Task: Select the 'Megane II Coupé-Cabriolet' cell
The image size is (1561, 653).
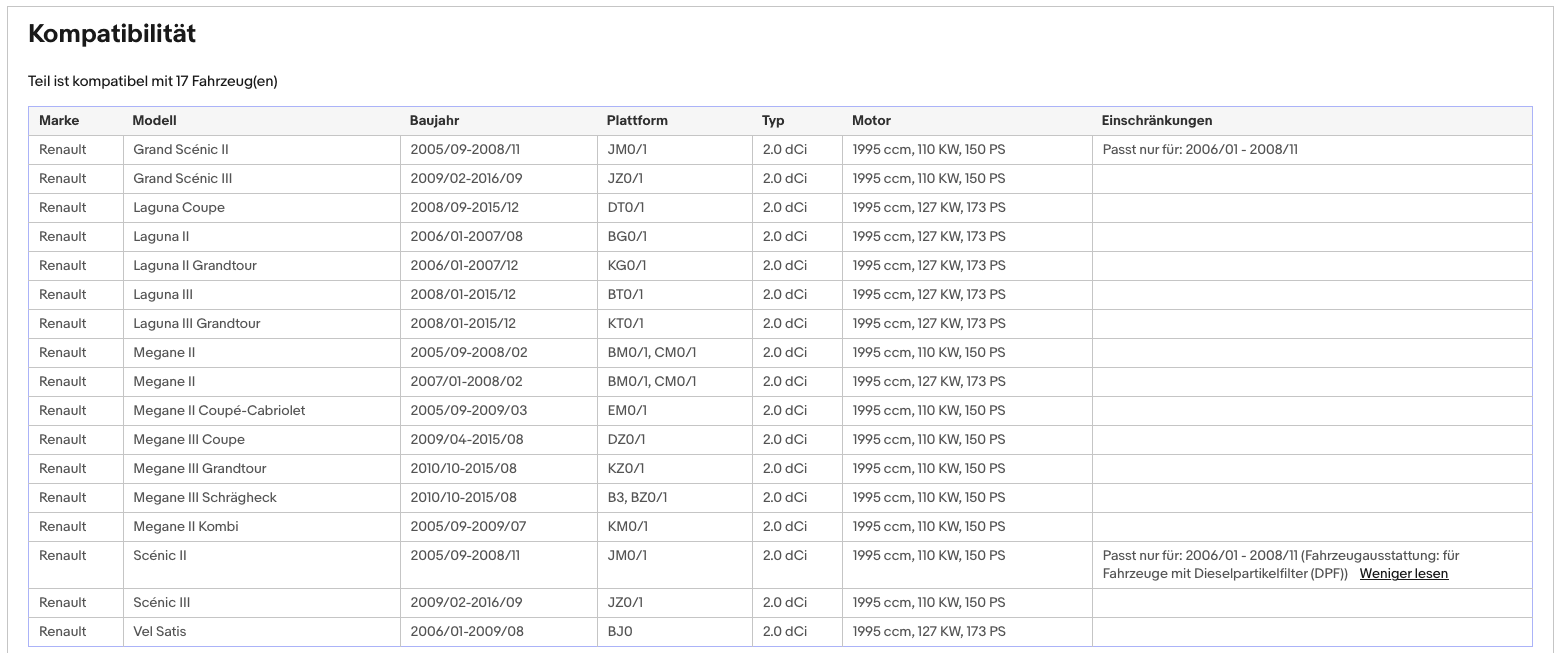Action: pos(262,410)
